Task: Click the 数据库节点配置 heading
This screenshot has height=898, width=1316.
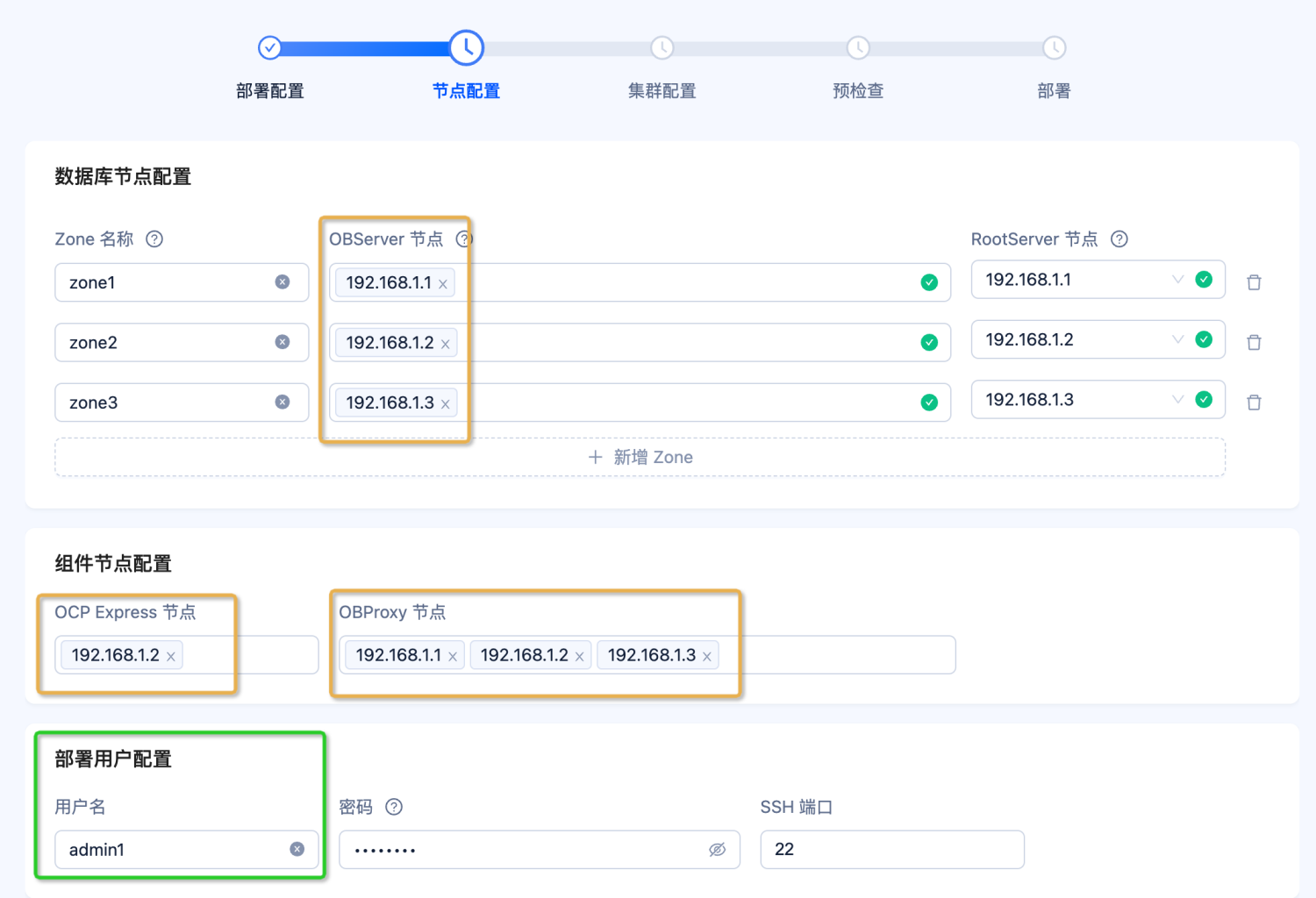Action: pos(123,176)
